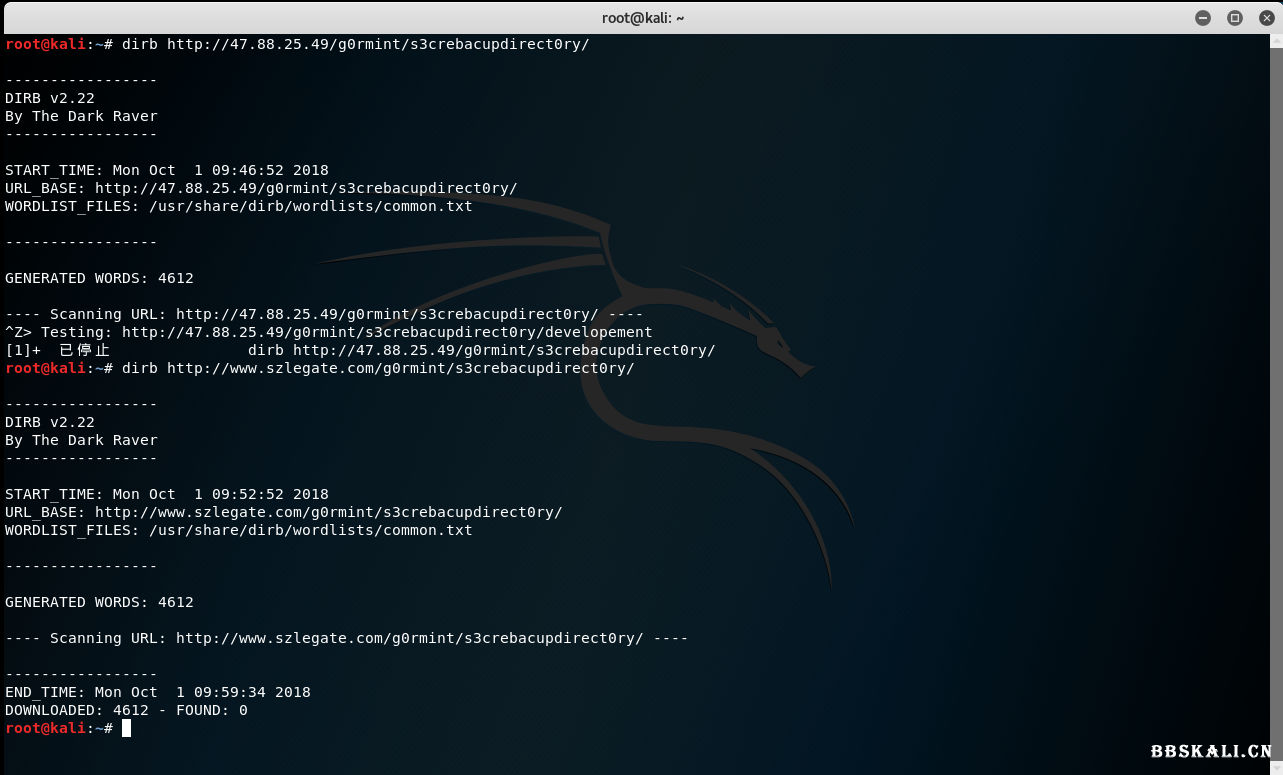Click the BBSKALI.CN watermark
Image resolution: width=1283 pixels, height=775 pixels.
click(1210, 751)
